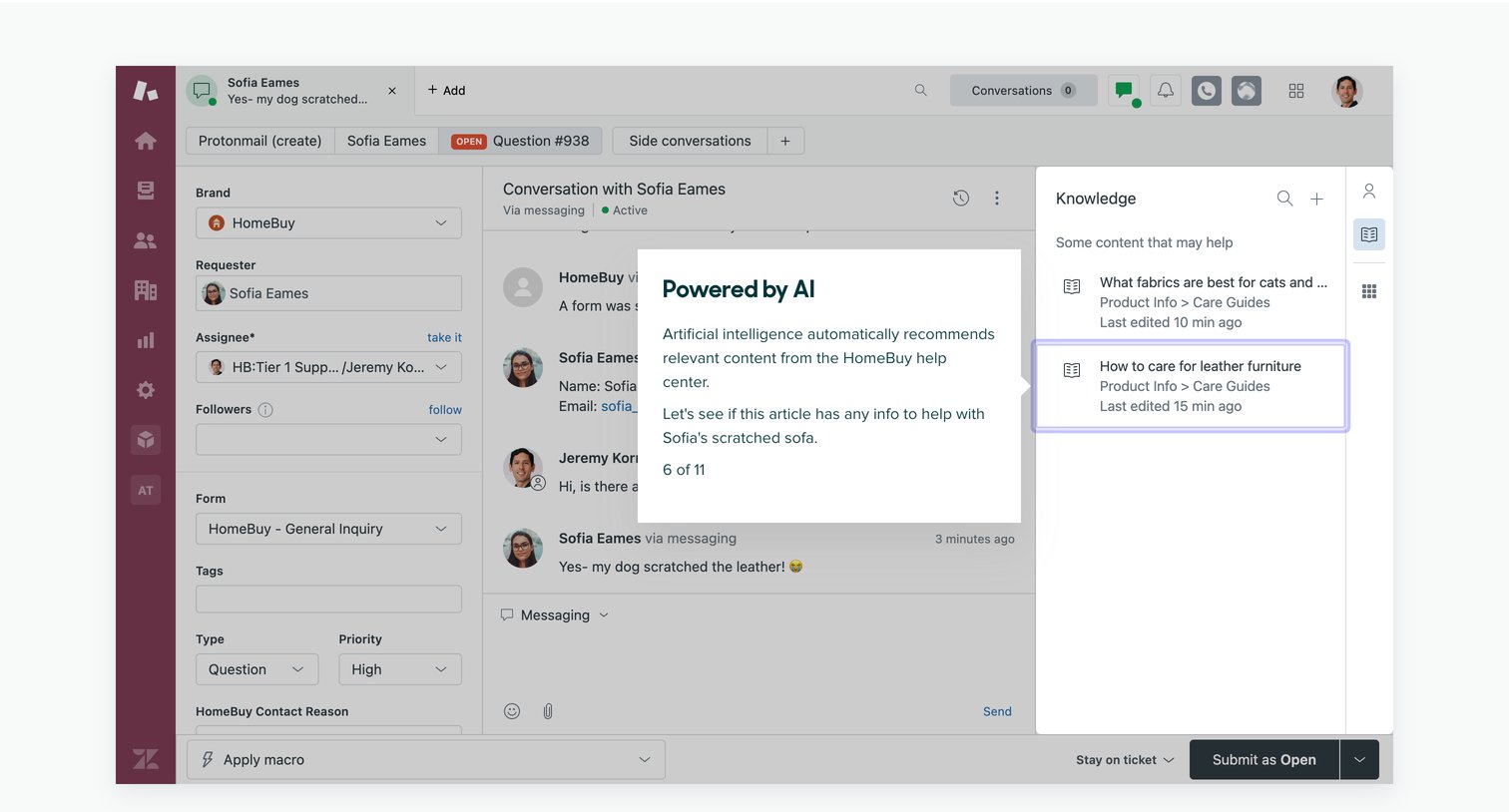
Task: Click the Add tab button
Action: 446,90
